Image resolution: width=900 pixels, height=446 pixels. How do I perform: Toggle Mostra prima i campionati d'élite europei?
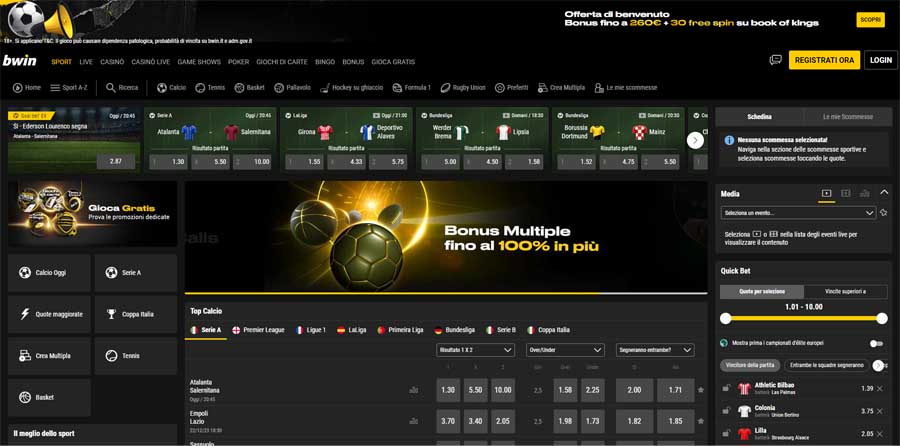[x=876, y=343]
